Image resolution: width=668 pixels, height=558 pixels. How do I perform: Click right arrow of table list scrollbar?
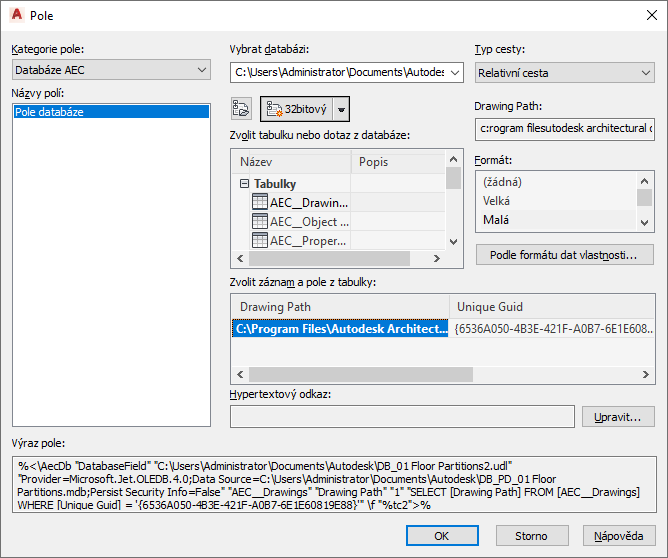(x=437, y=258)
